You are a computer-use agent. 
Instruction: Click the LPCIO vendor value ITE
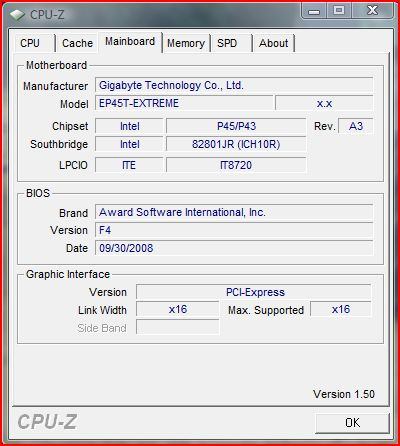(x=129, y=165)
